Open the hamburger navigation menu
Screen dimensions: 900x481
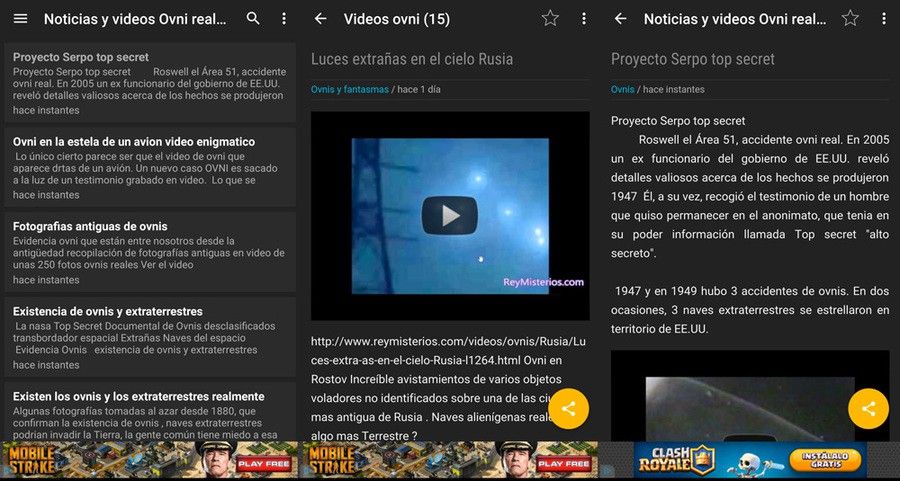pos(20,19)
